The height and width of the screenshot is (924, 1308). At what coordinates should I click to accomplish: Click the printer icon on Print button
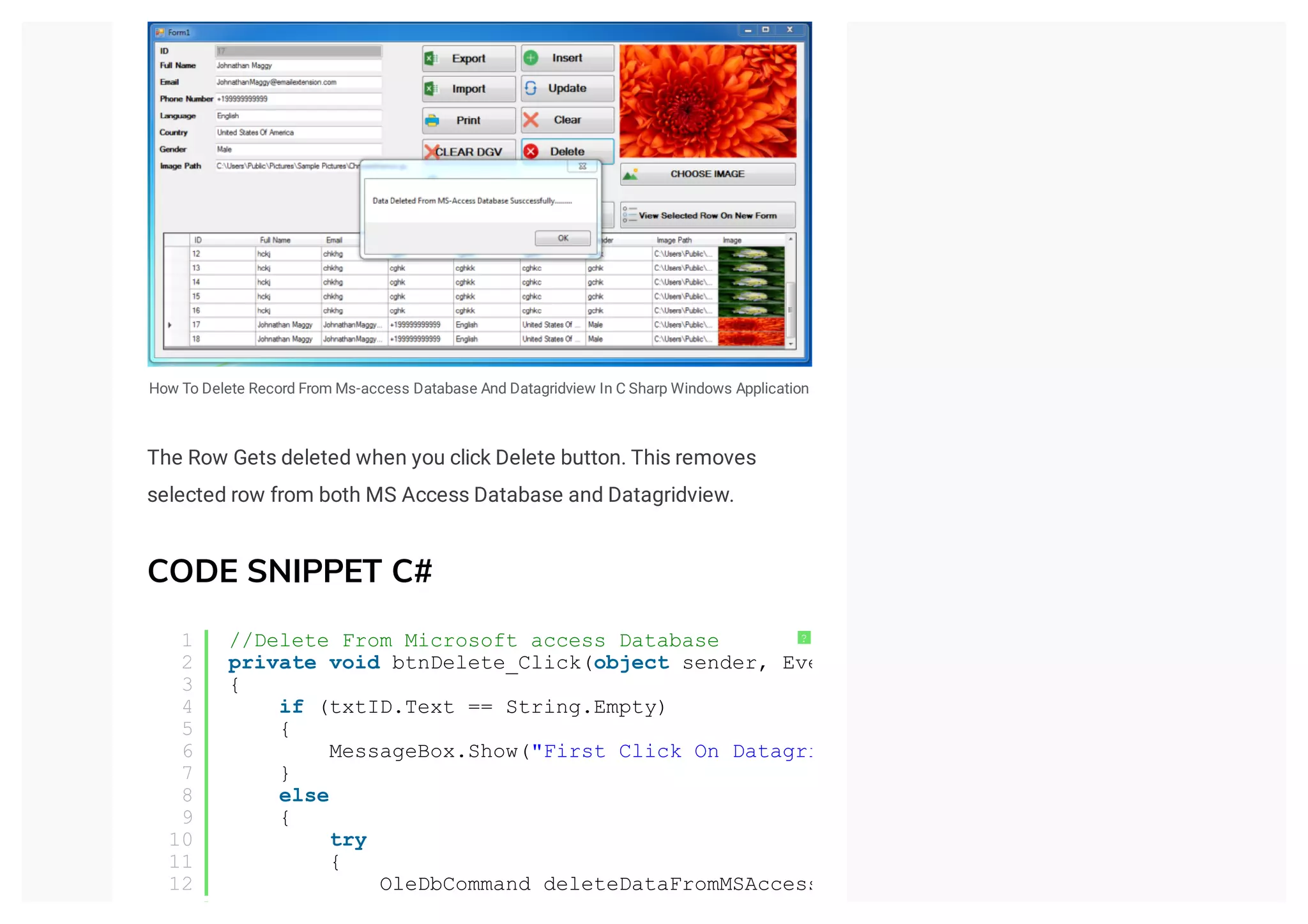pyautogui.click(x=432, y=120)
